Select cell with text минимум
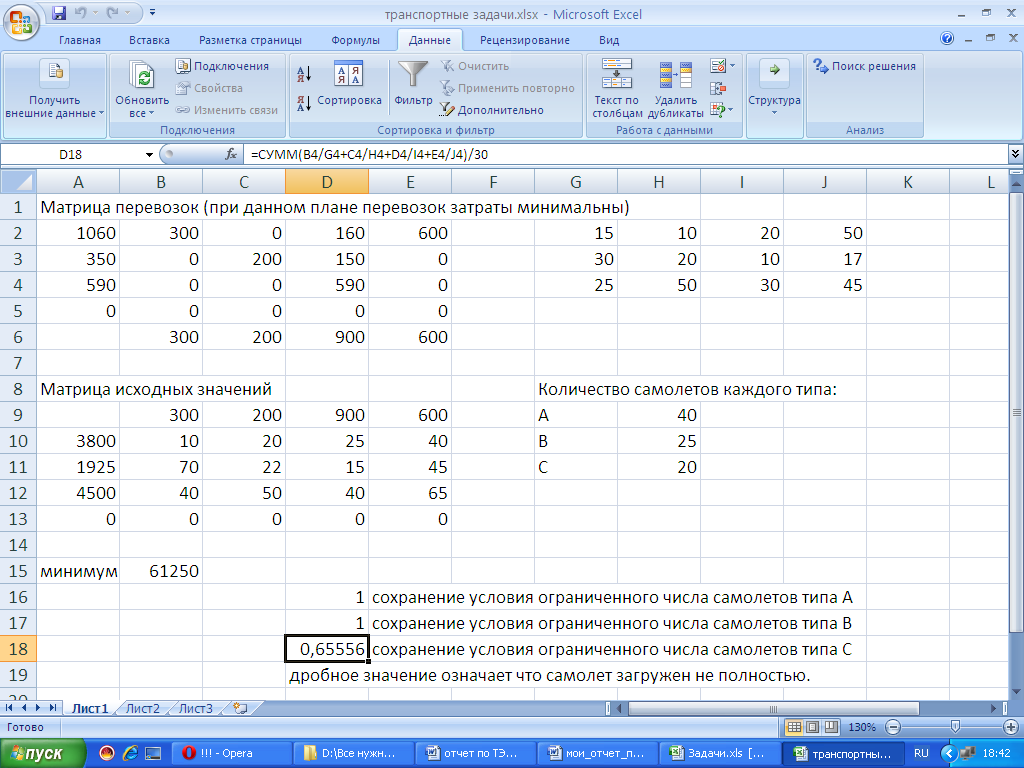 click(78, 571)
